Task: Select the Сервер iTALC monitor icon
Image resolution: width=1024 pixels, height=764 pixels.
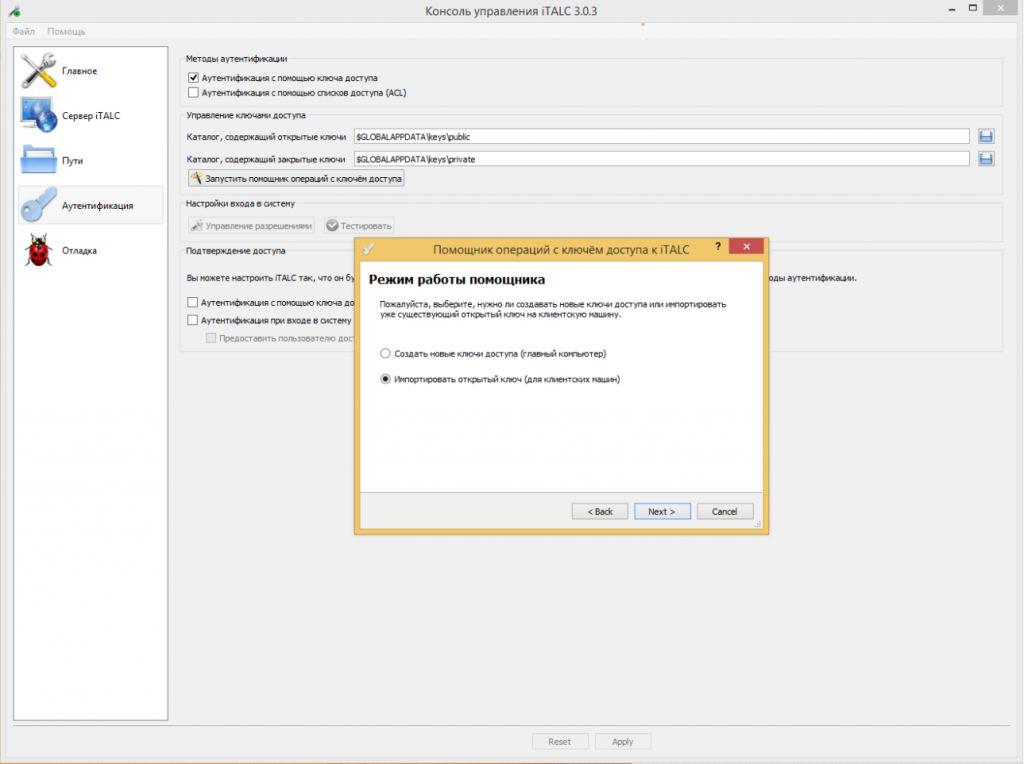Action: pyautogui.click(x=39, y=116)
